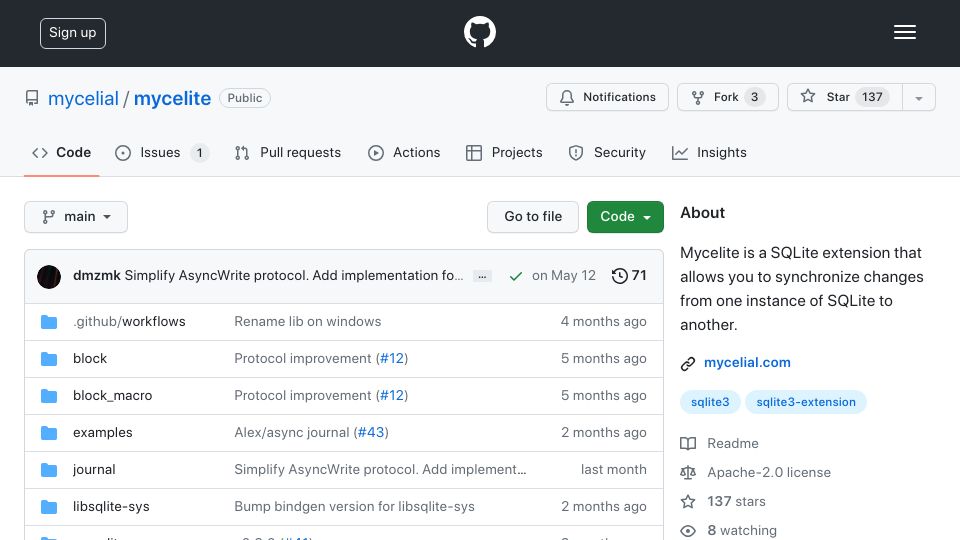Expand the Star lists dropdown arrow
Image resolution: width=960 pixels, height=540 pixels.
[918, 98]
